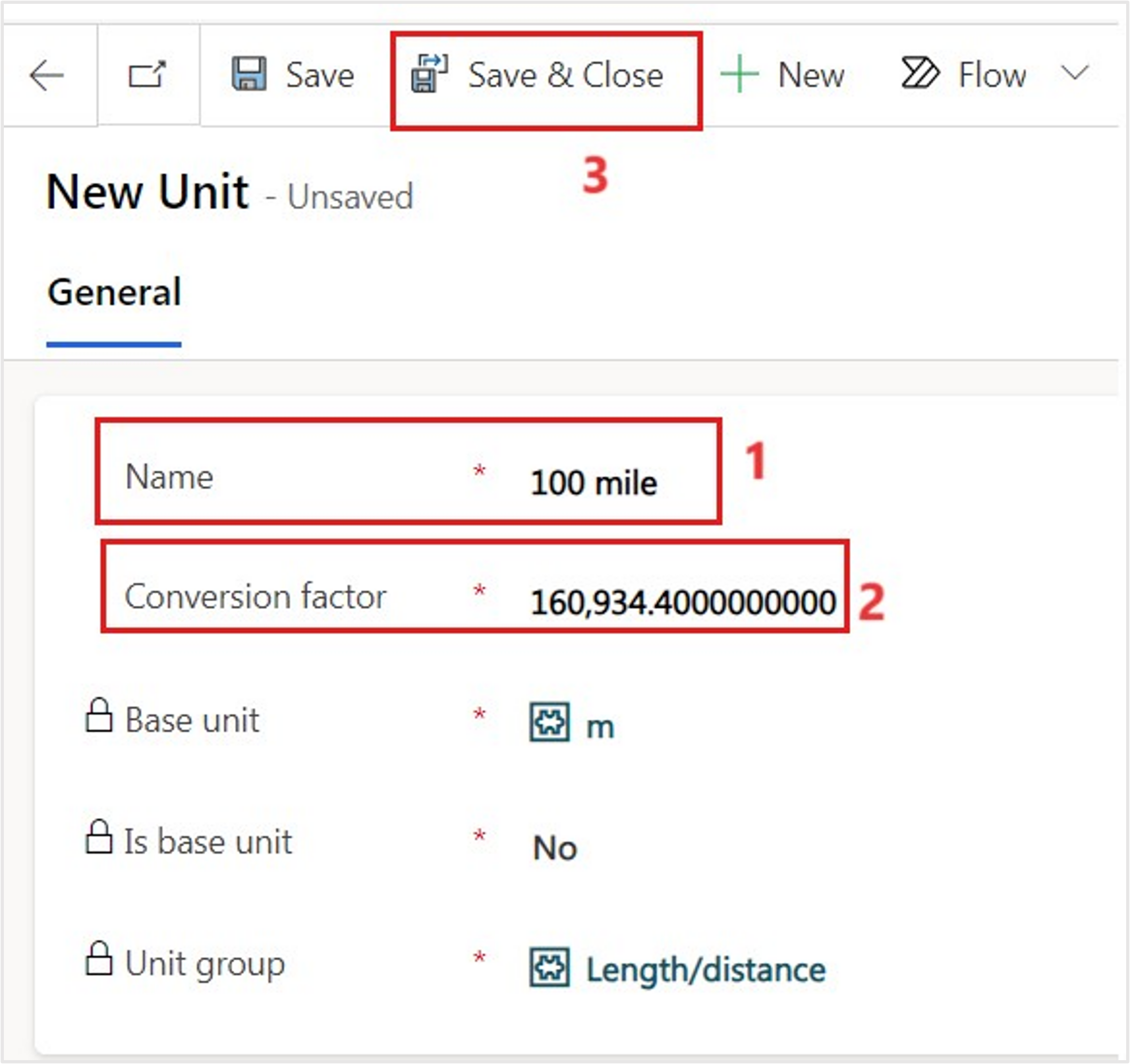The image size is (1130, 1064).
Task: Click lock icon beside Unit group
Action: pyautogui.click(x=99, y=958)
